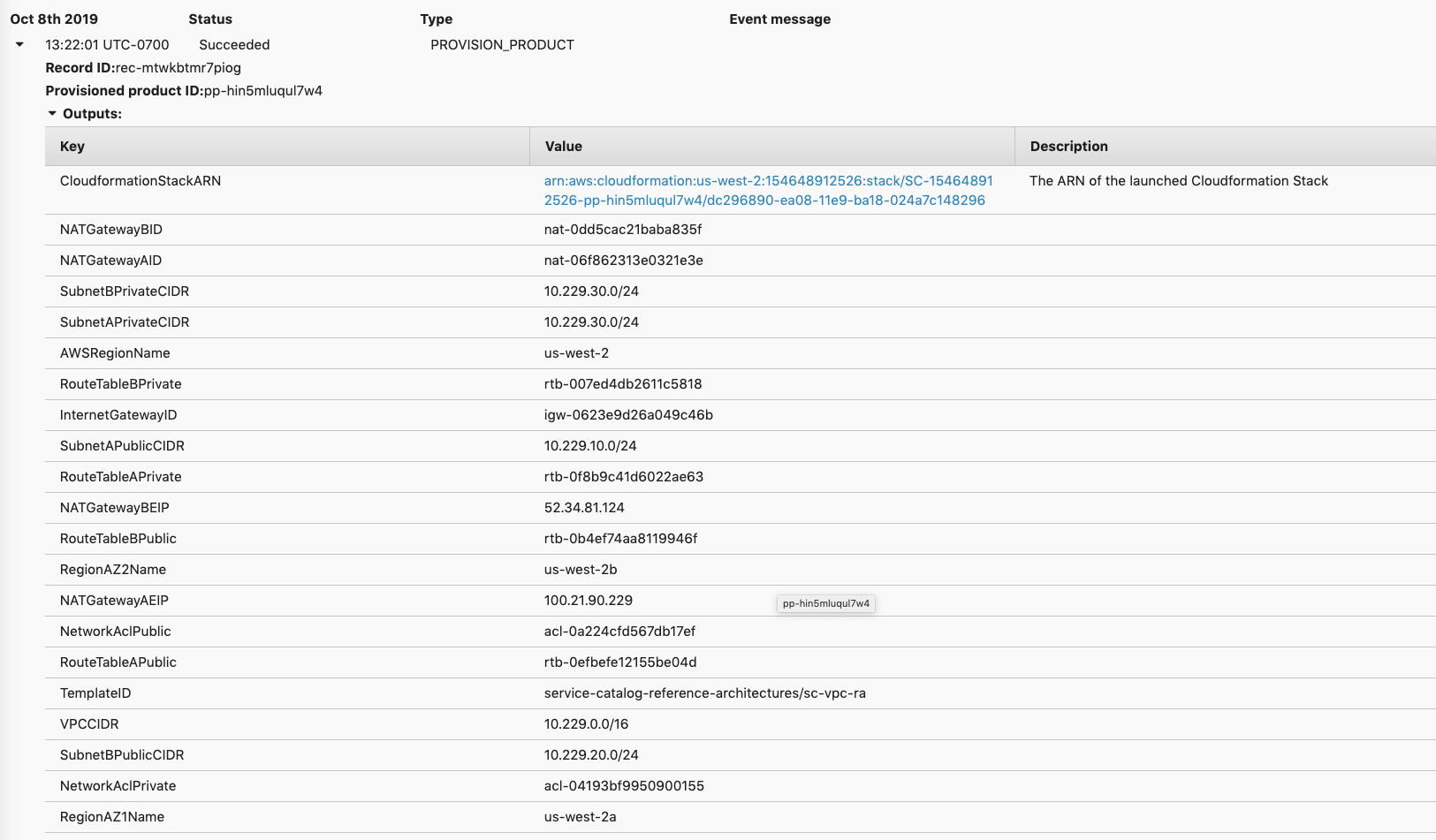
Task: Select the Key column header
Action: click(x=72, y=146)
